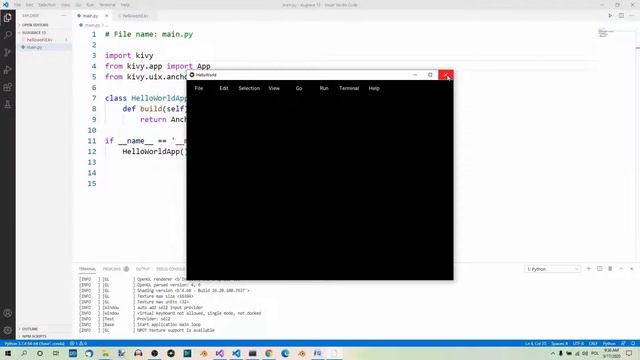The height and width of the screenshot is (360, 640).
Task: Open editor More Actions ellipsis
Action: click(632, 16)
